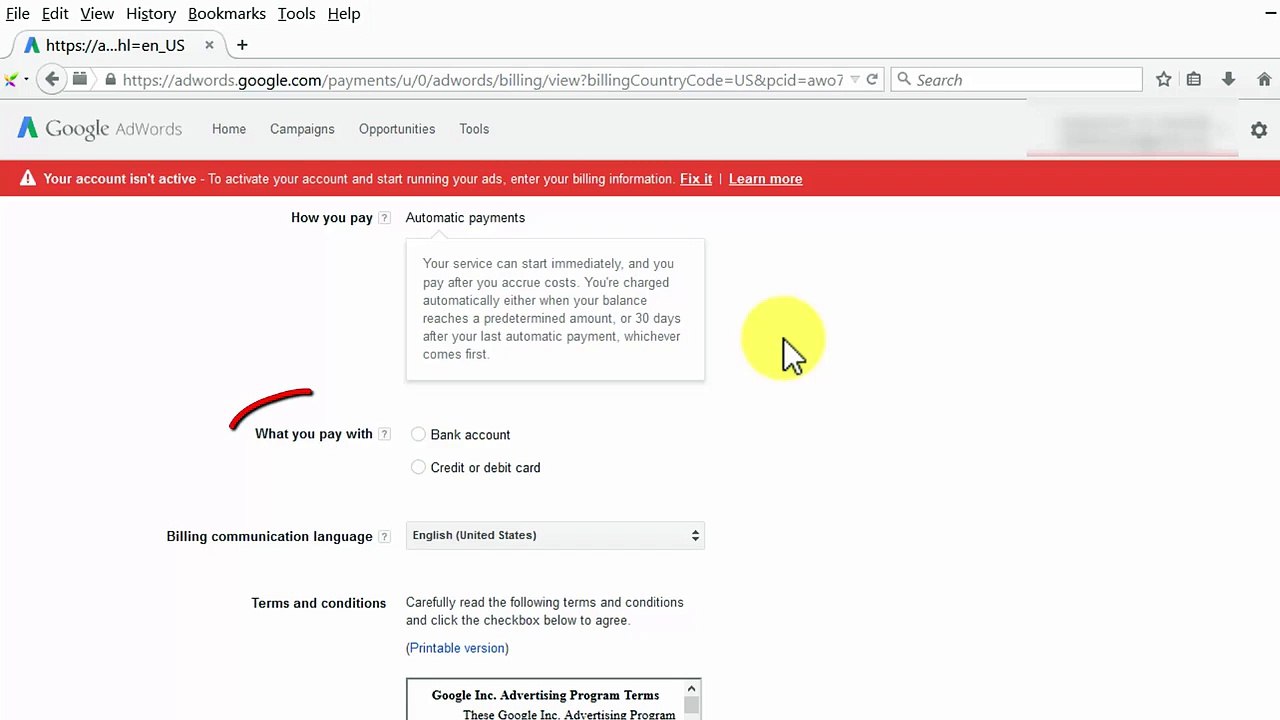Click the Automatic payments text

click(465, 218)
